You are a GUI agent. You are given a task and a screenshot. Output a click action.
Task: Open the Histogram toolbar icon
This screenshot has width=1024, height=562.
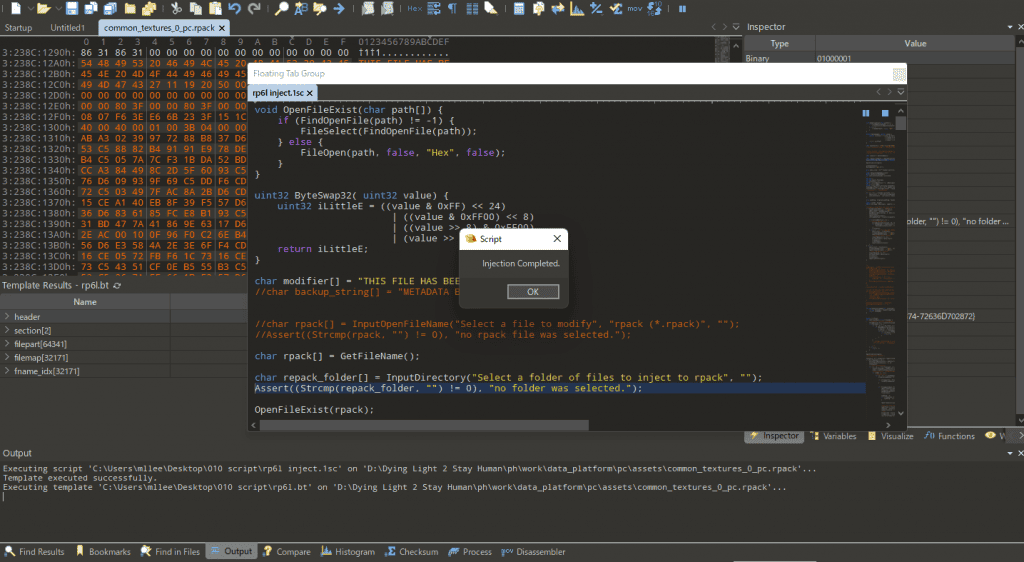pos(577,8)
